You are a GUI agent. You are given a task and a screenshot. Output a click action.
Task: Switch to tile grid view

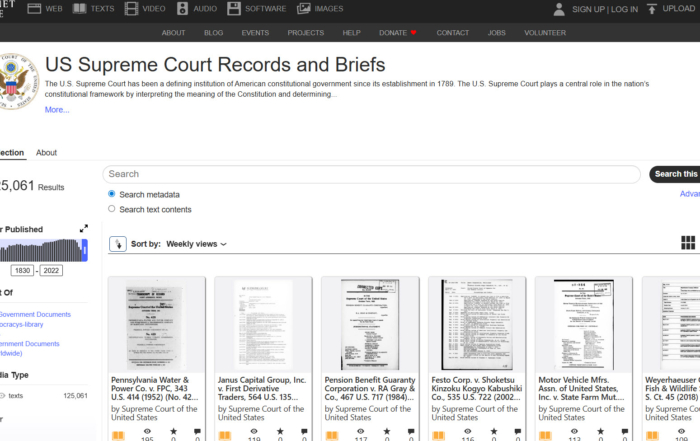(688, 243)
